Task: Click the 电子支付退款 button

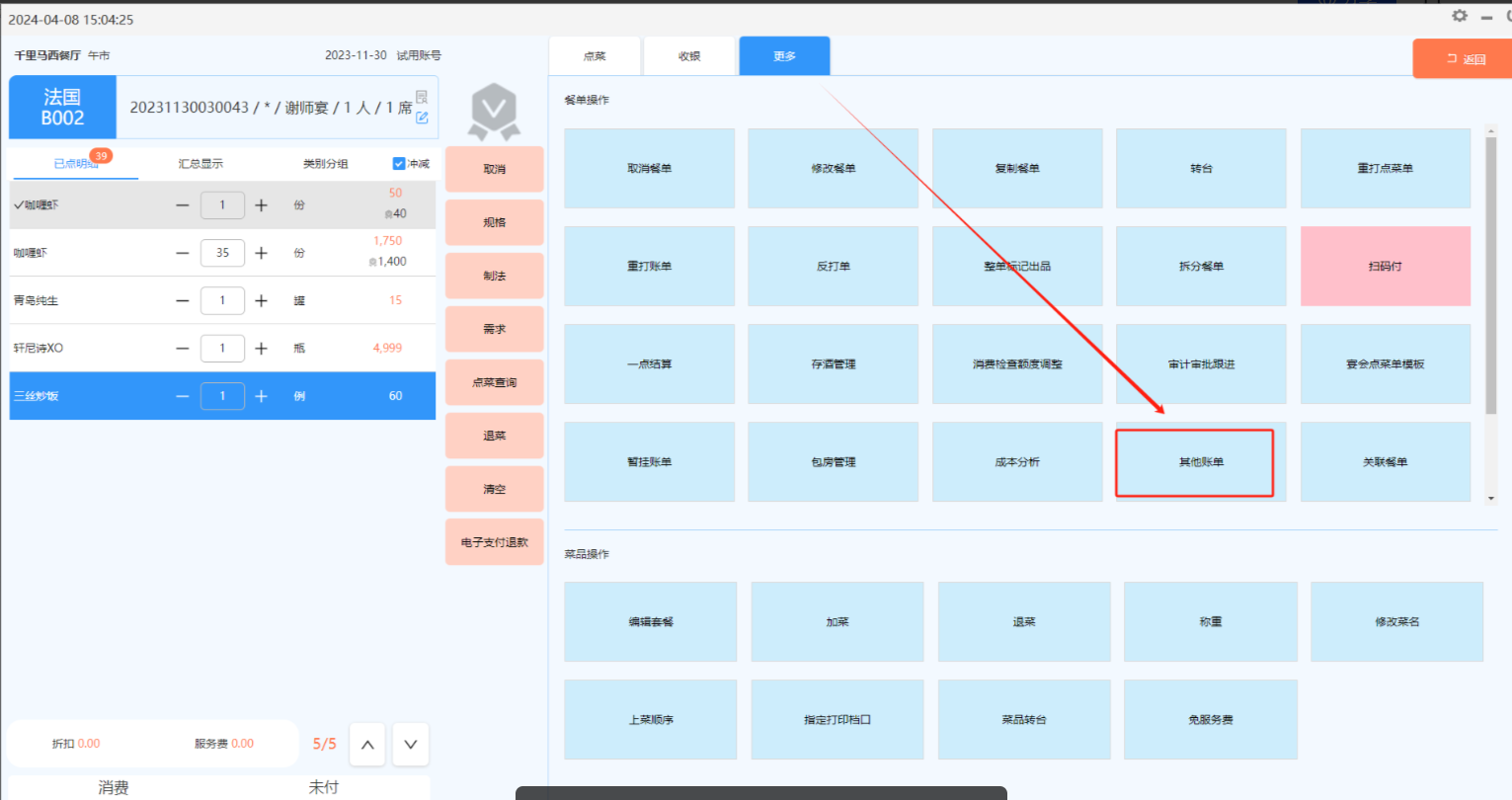Action: coord(494,542)
